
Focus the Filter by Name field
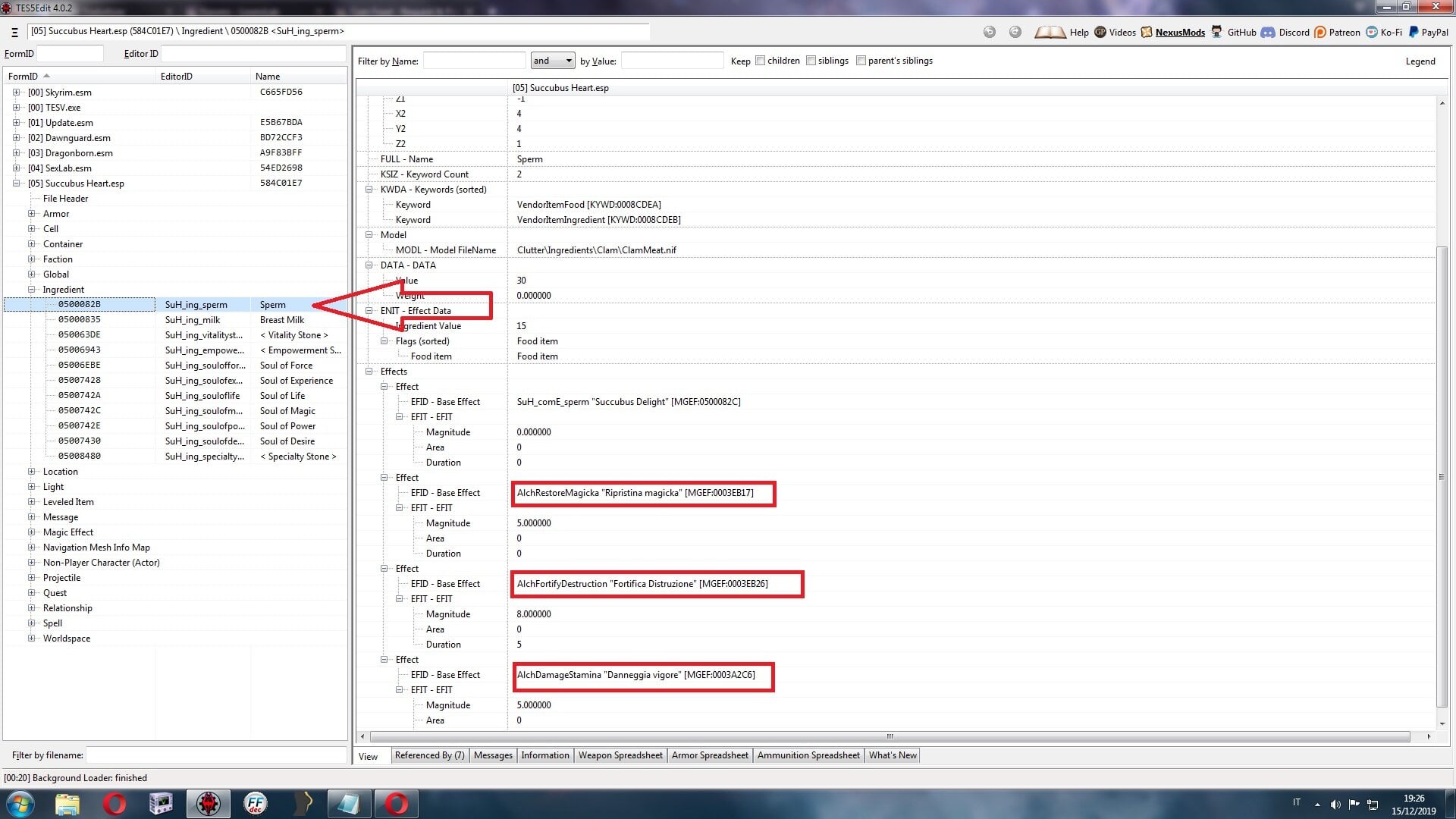(474, 61)
